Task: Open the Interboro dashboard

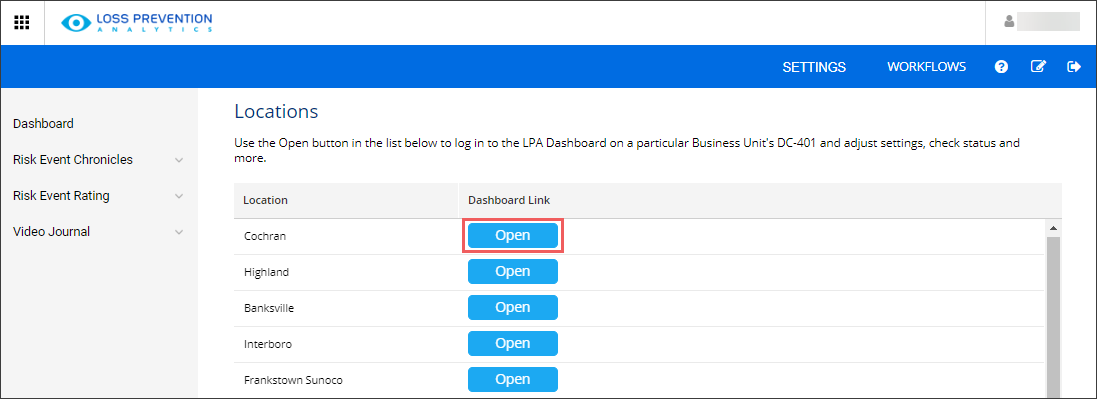Action: point(513,344)
